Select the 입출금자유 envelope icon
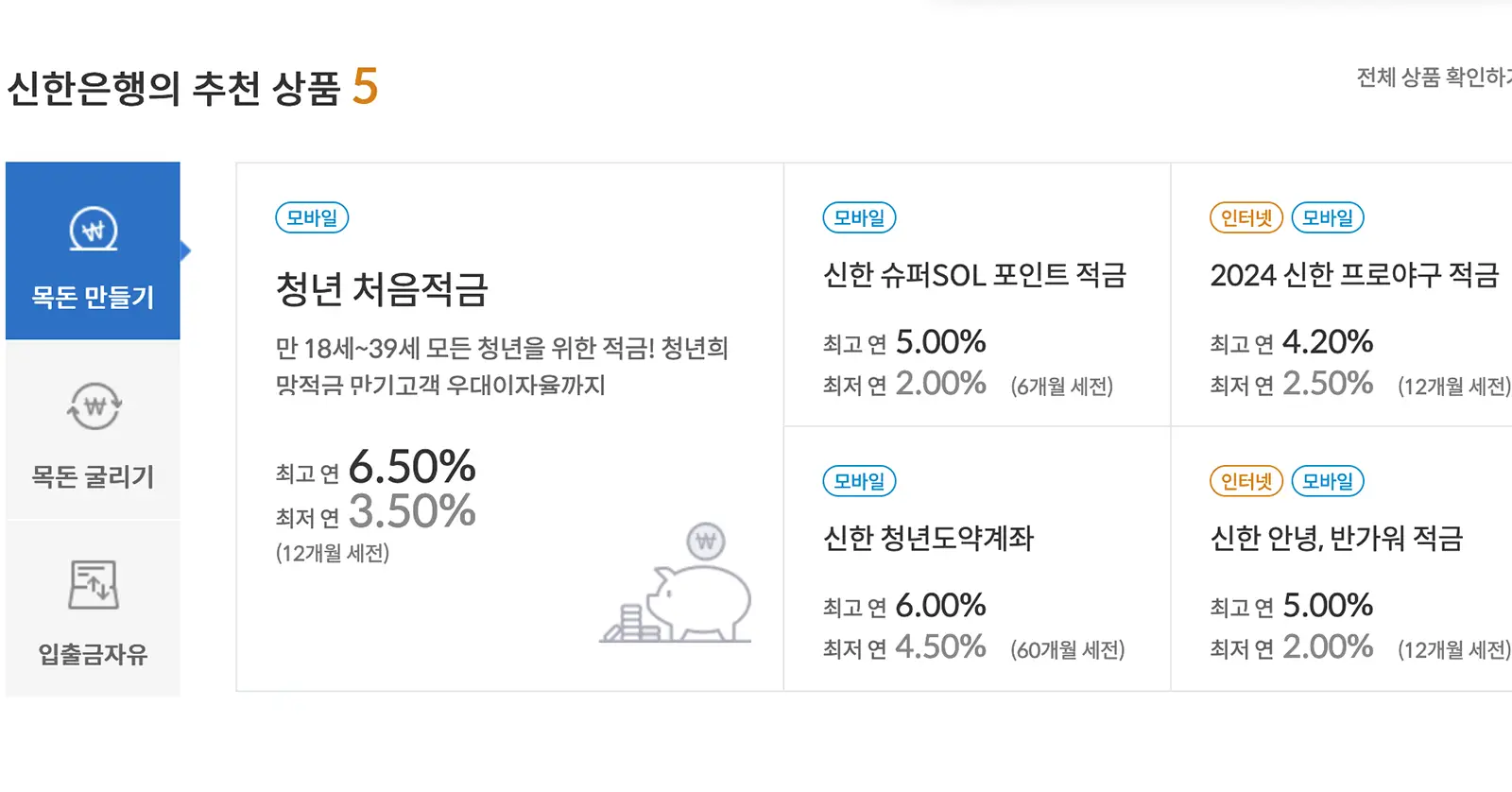The image size is (1512, 792). (92, 584)
